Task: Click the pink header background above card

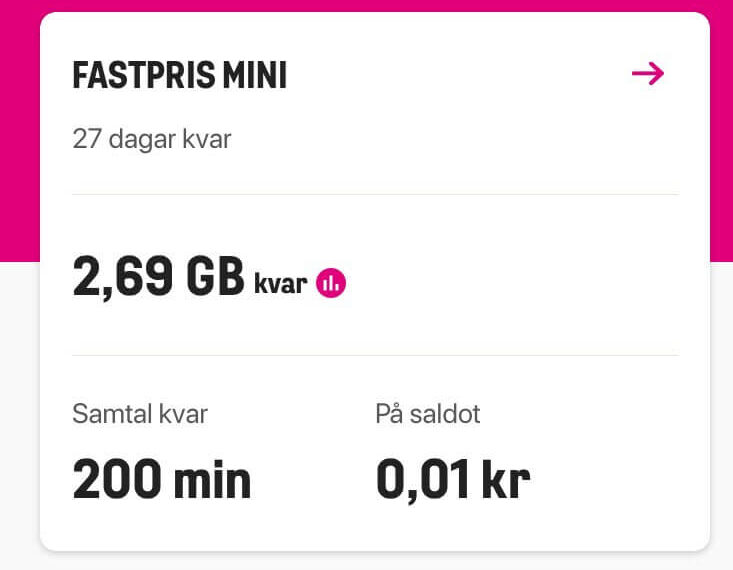Action: (x=366, y=5)
